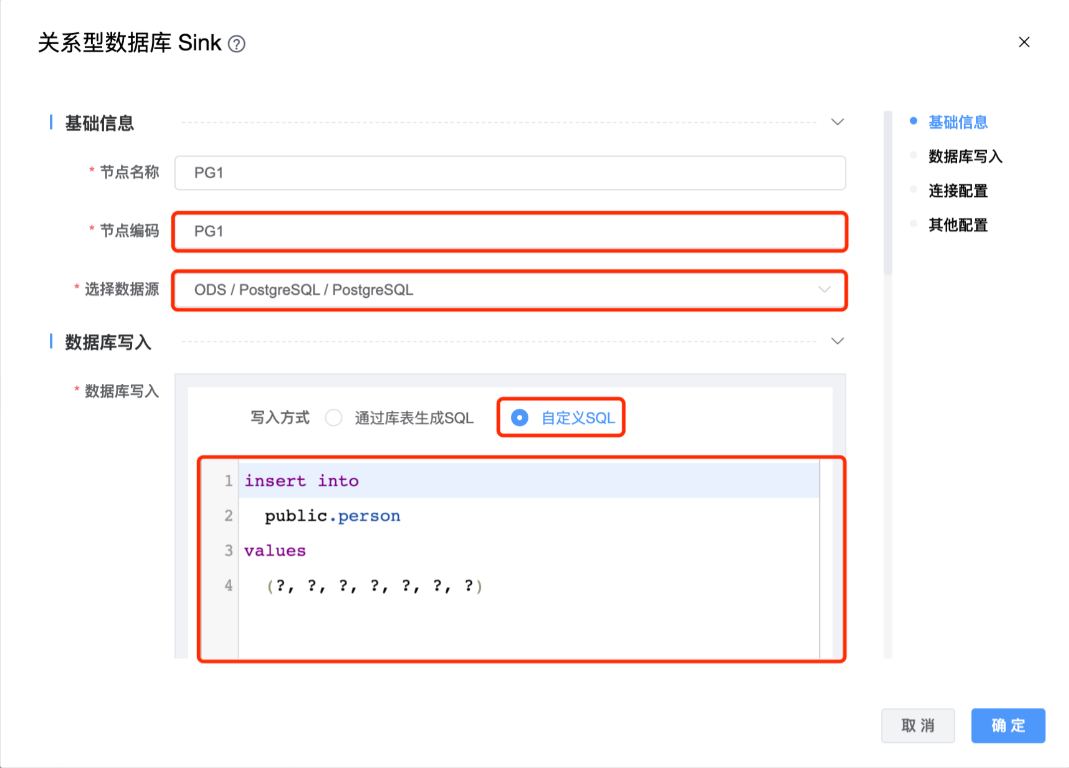The height and width of the screenshot is (768, 1069).
Task: Select the 通过库表生成SQL radio option
Action: pos(334,418)
